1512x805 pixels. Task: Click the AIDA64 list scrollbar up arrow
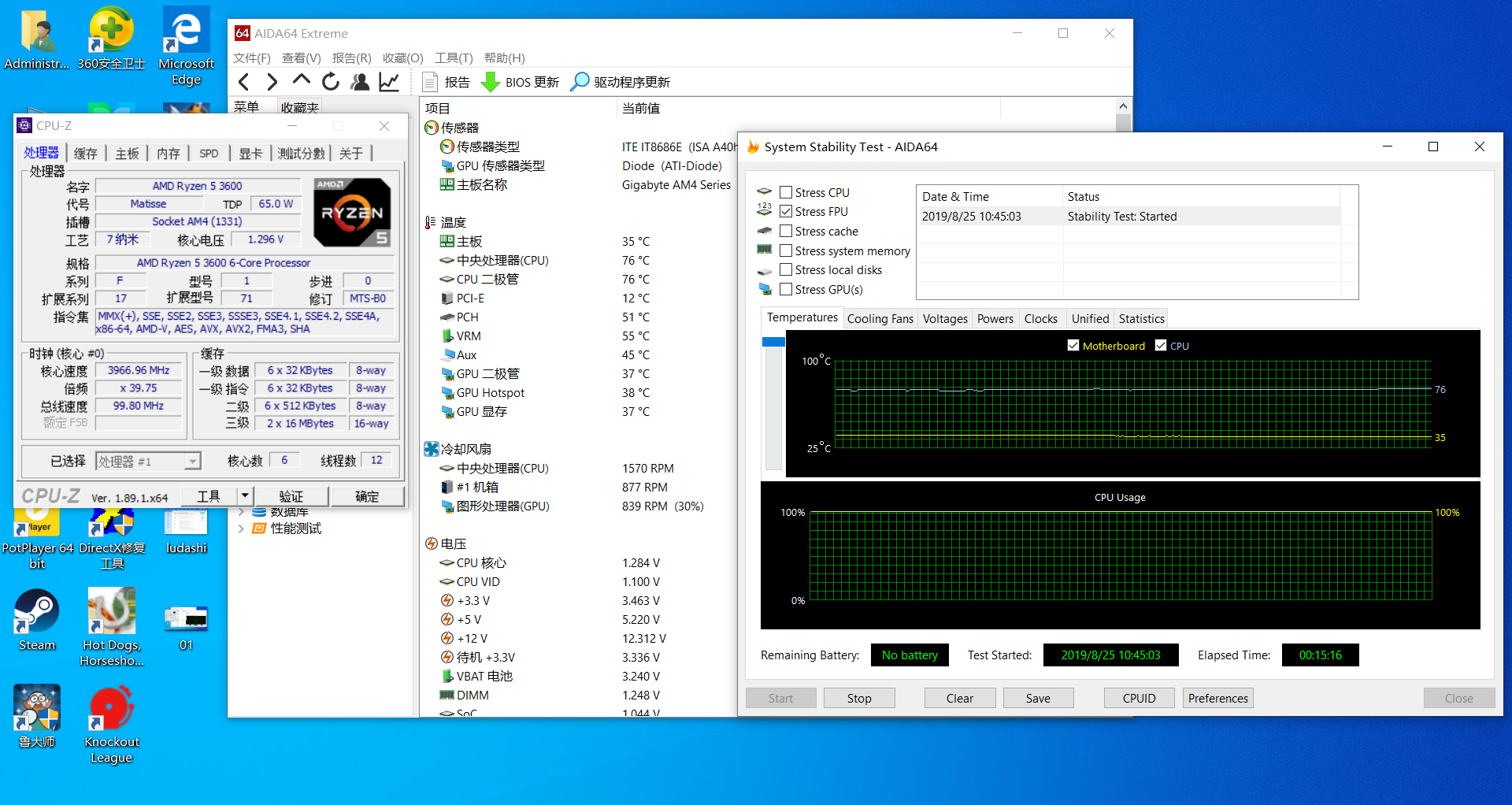point(1124,106)
